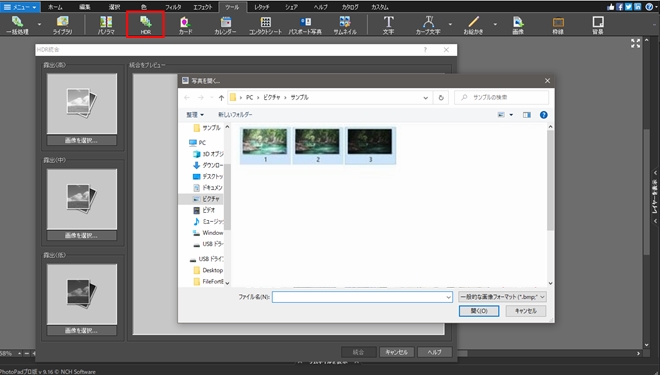The width and height of the screenshot is (660, 375).
Task: Open the Contact Sheet tool
Action: coord(265,24)
